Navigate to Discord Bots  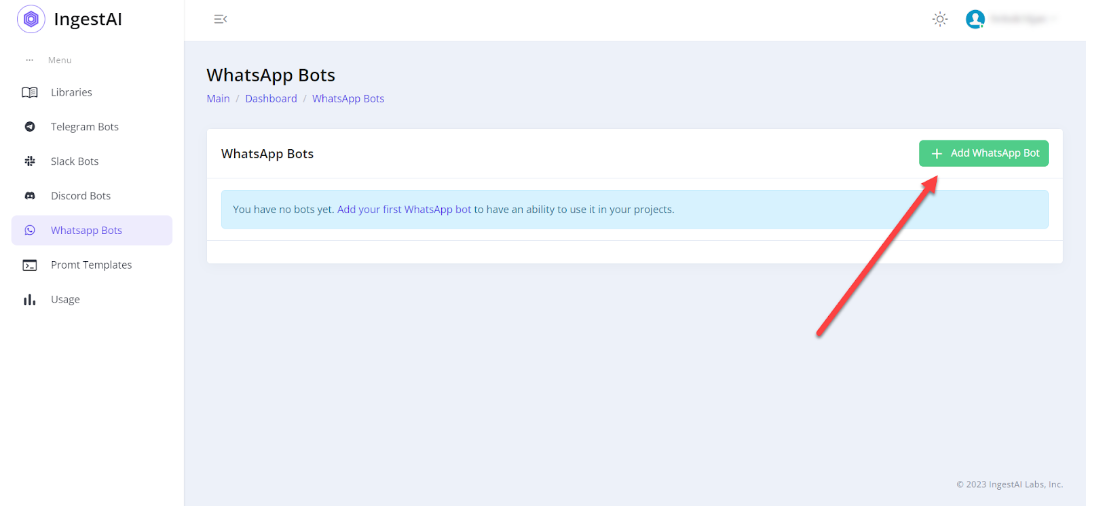(x=92, y=196)
